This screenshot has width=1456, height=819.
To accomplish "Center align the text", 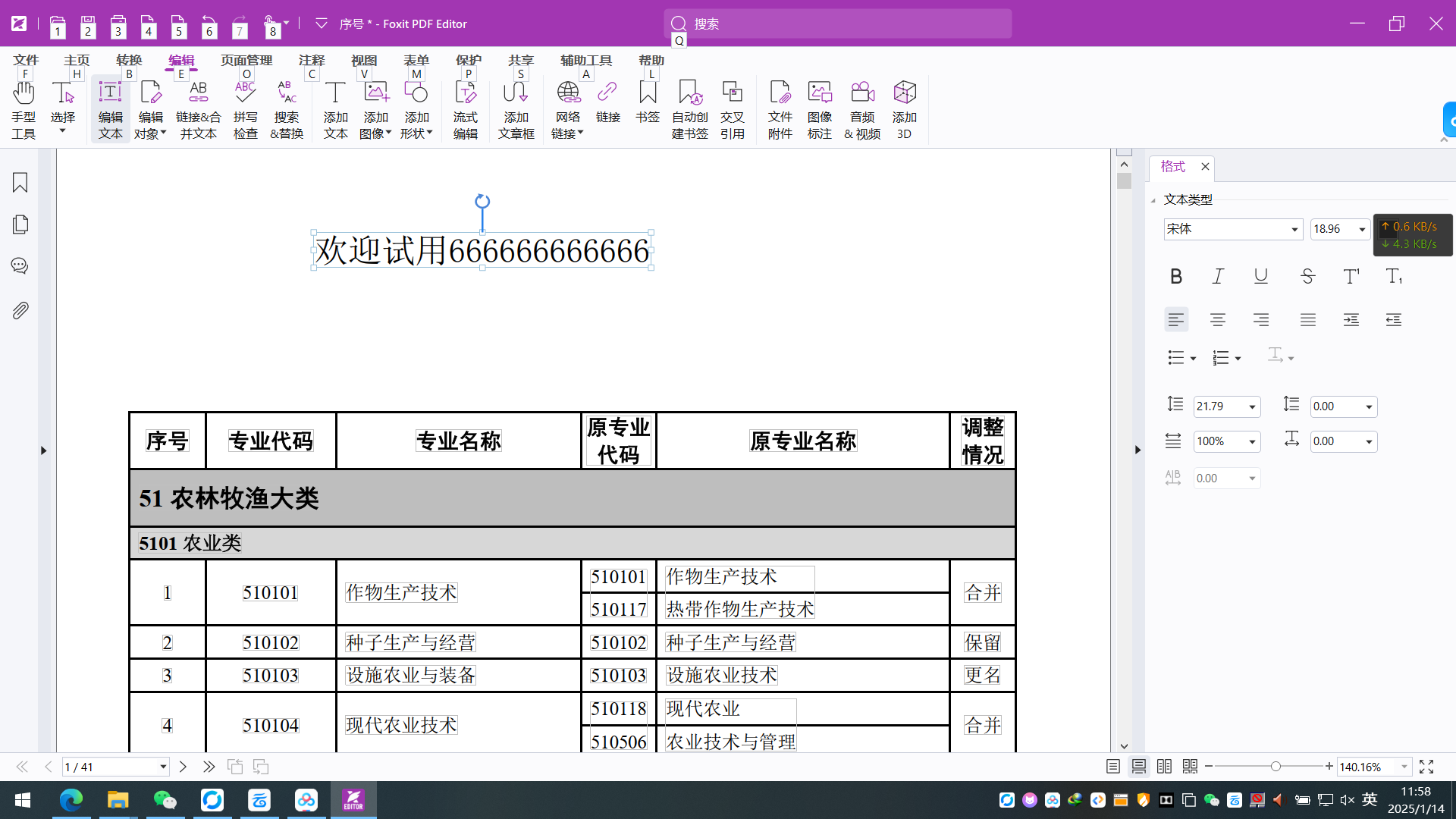I will click(1218, 320).
